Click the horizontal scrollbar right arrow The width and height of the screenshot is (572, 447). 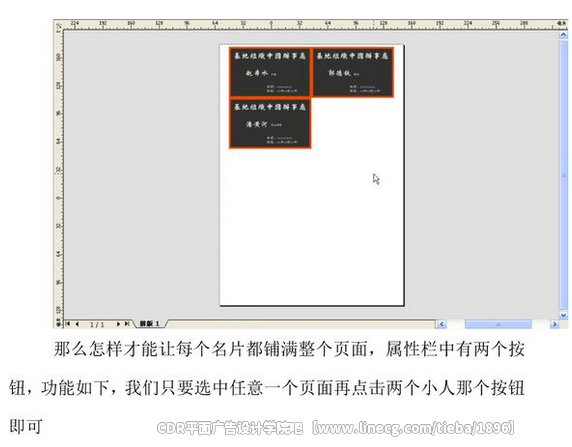554,324
